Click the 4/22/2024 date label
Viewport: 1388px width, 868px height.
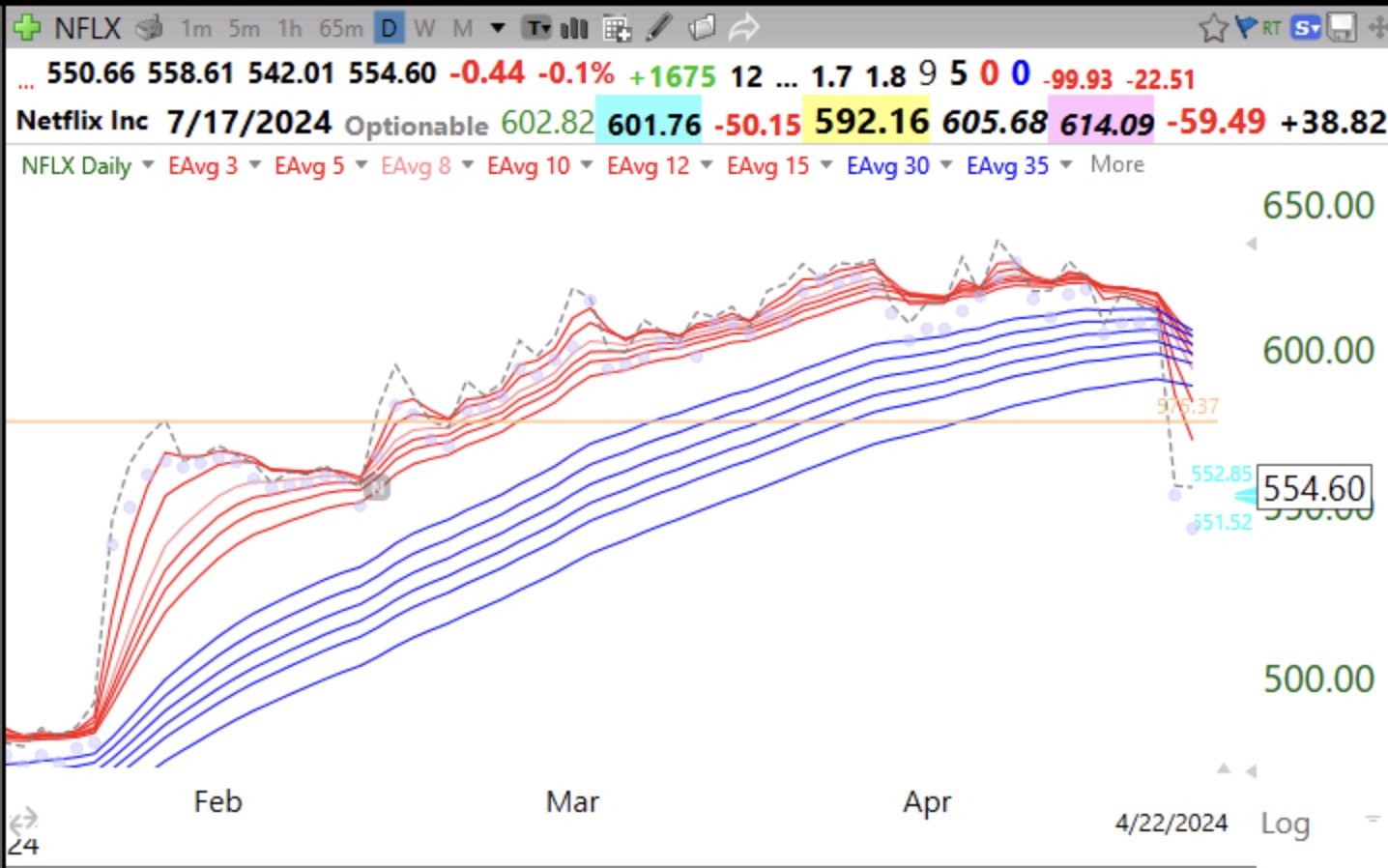1171,823
